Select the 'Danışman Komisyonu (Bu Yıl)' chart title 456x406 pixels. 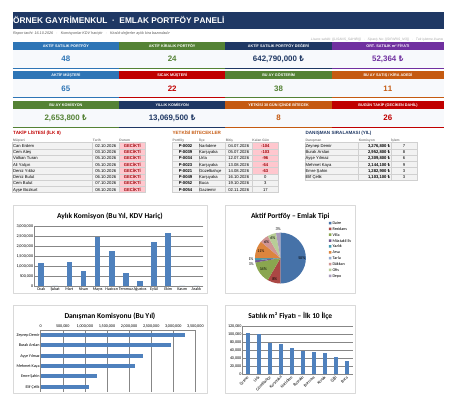110,316
